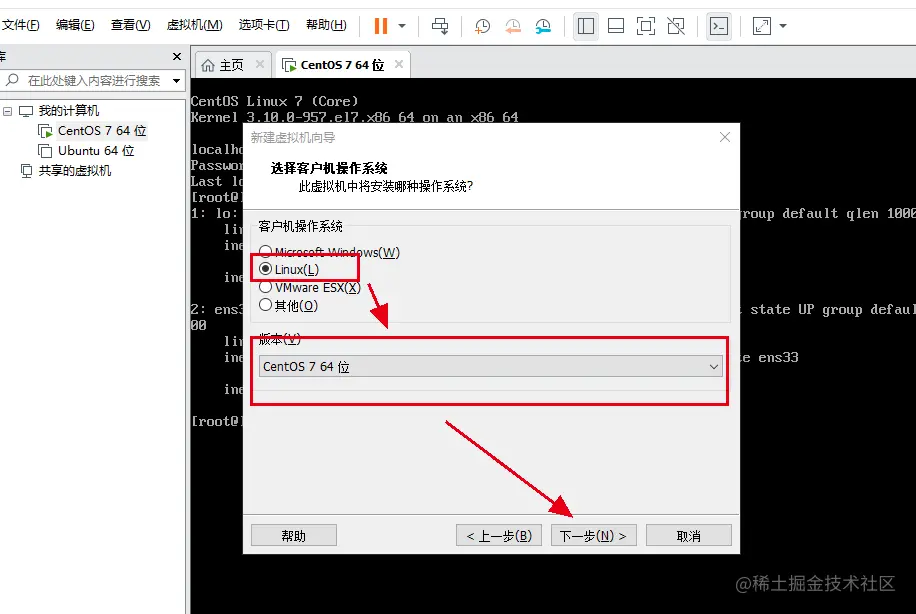Toggle the thumbnail bar view icon
The height and width of the screenshot is (614, 916).
(x=616, y=26)
